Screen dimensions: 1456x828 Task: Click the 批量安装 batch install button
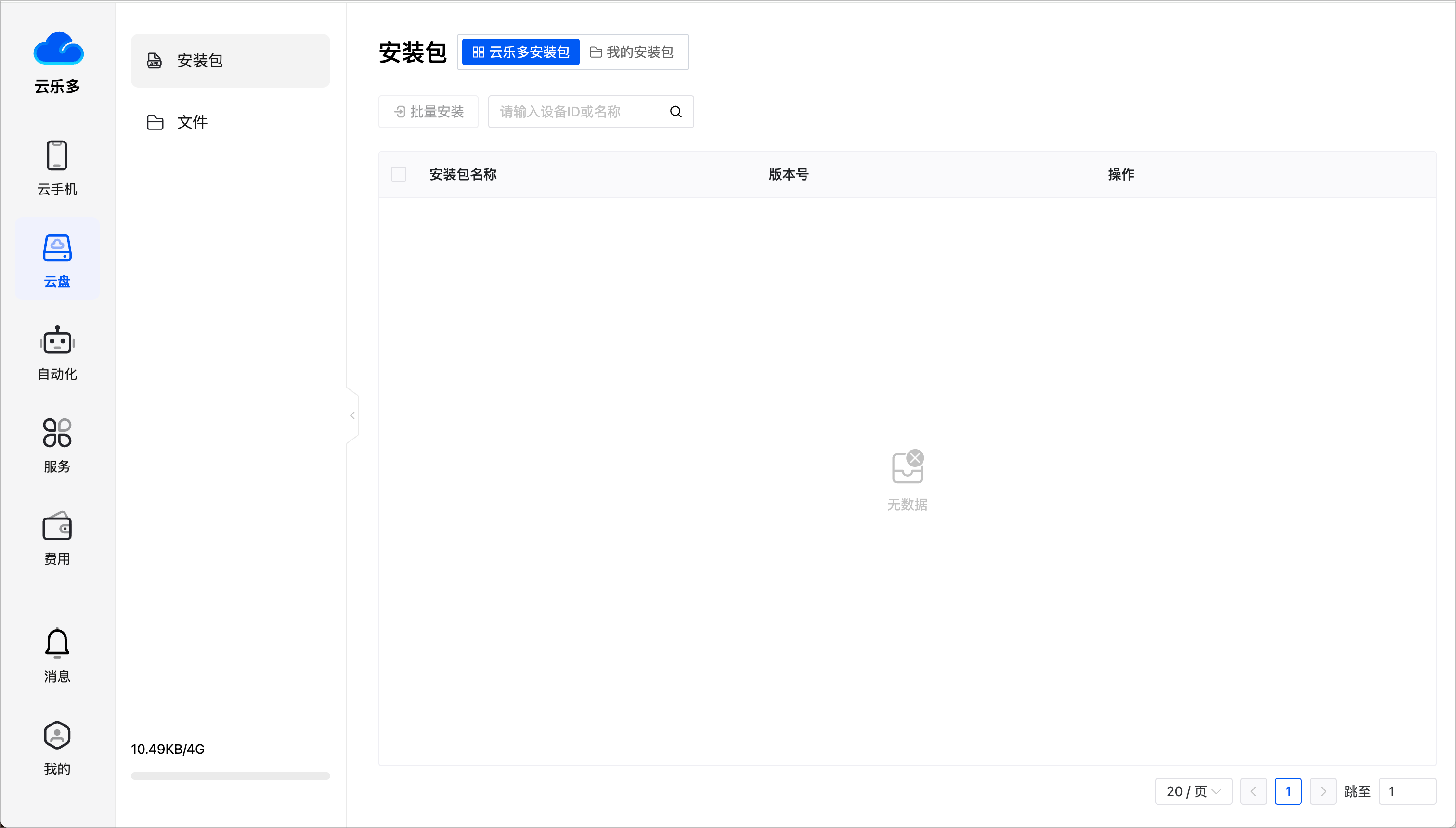click(x=428, y=112)
